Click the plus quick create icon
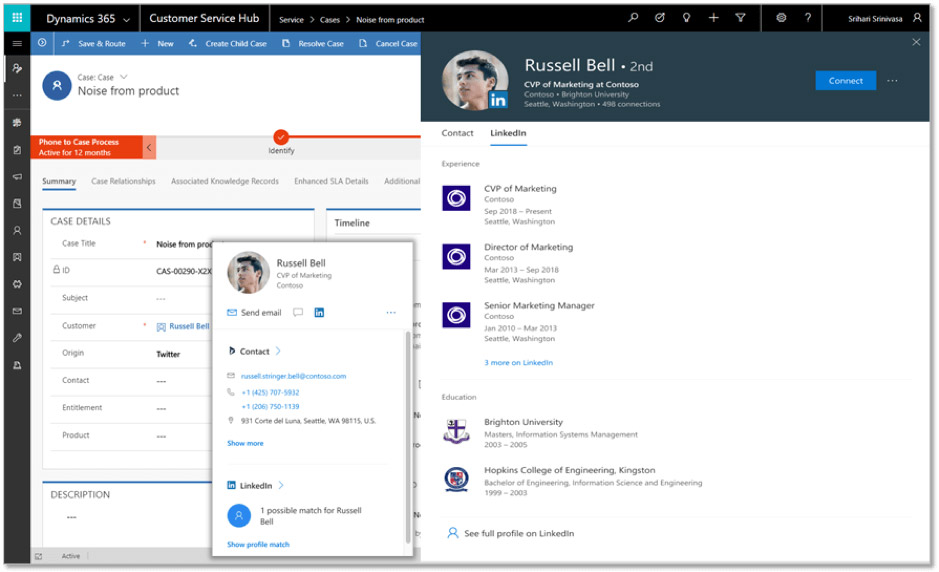 pos(713,18)
